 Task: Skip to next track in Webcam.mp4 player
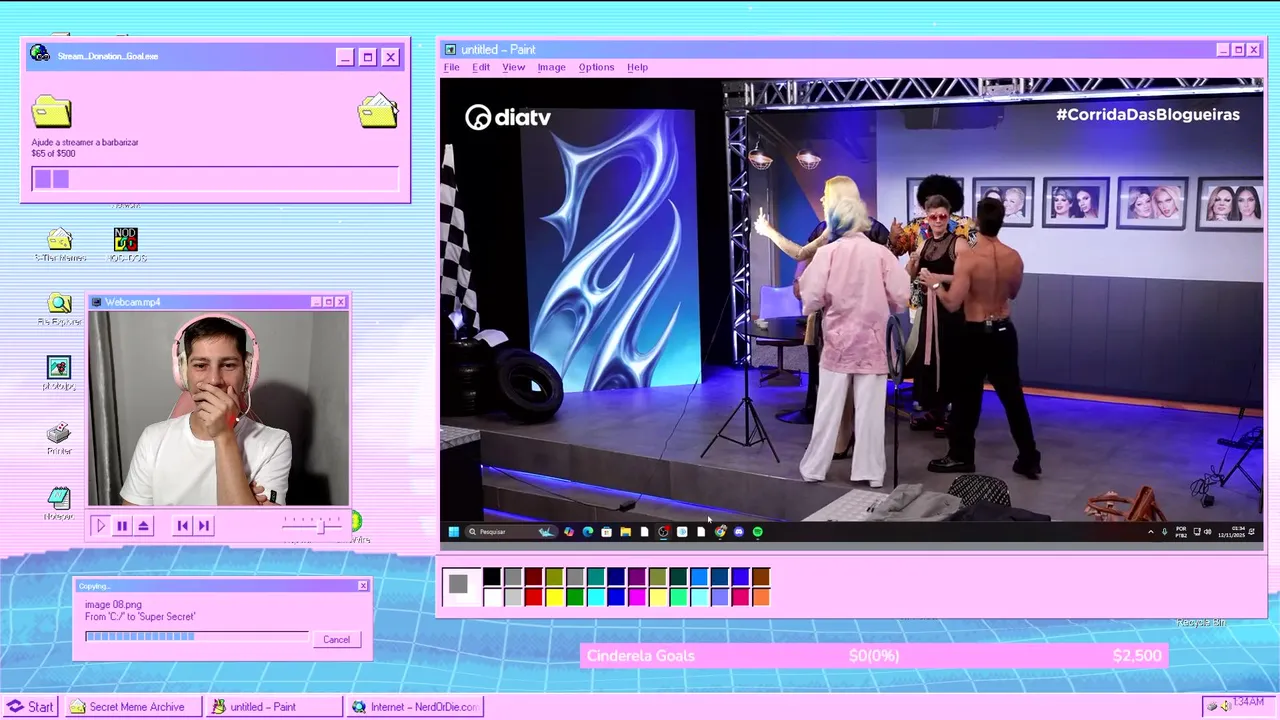click(204, 525)
